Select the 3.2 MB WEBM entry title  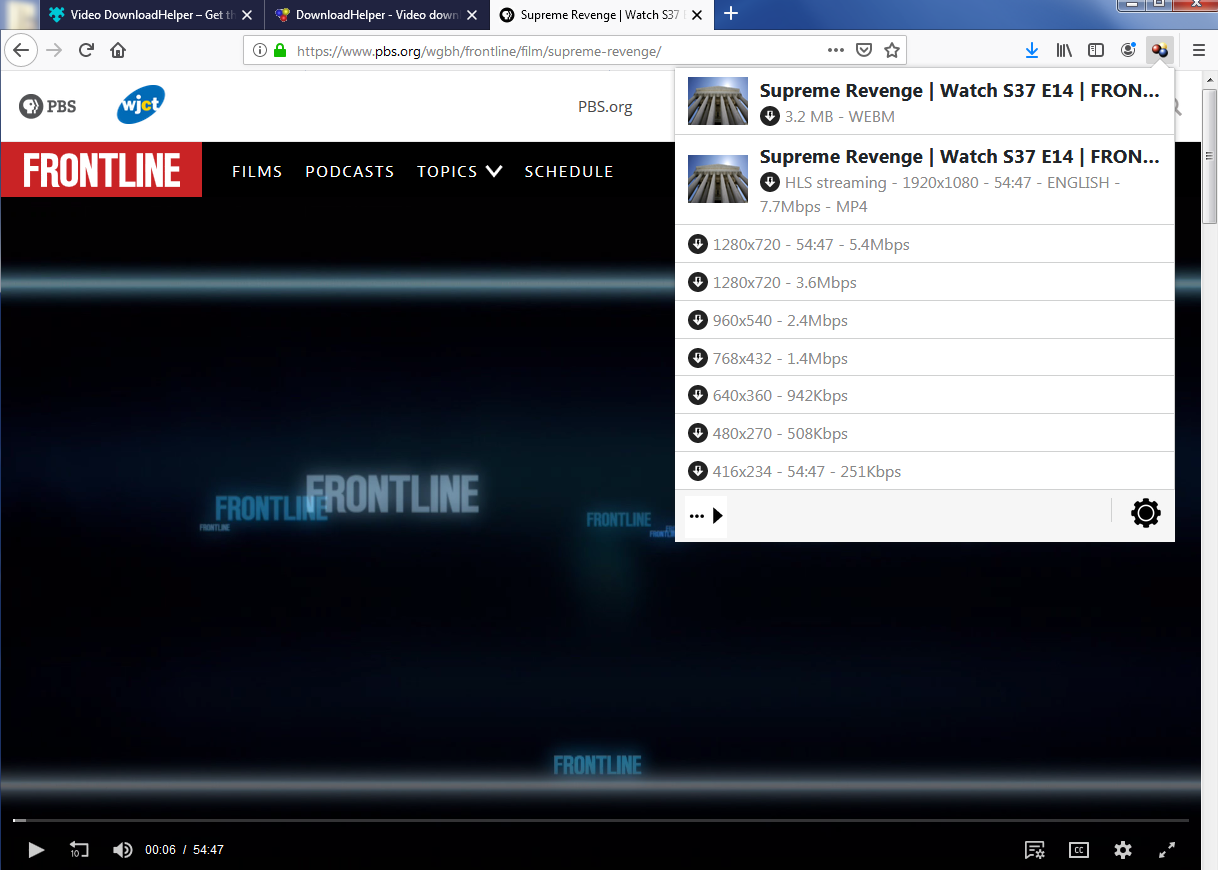(x=960, y=90)
